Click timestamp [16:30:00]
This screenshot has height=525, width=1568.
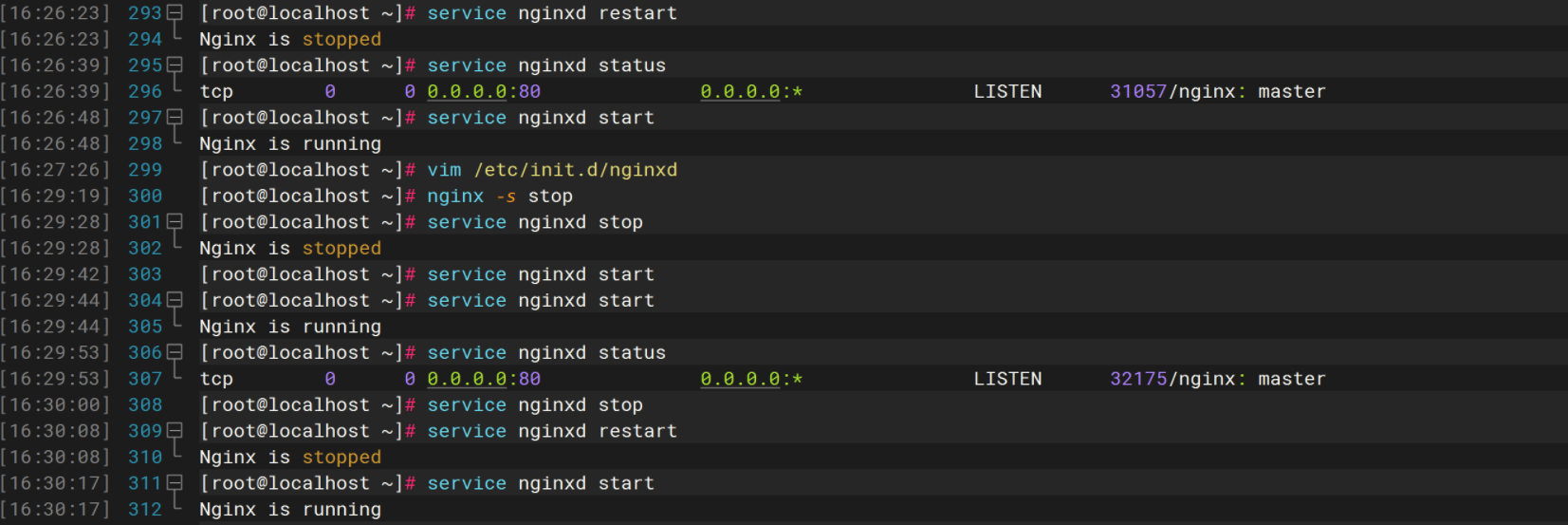[x=55, y=404]
